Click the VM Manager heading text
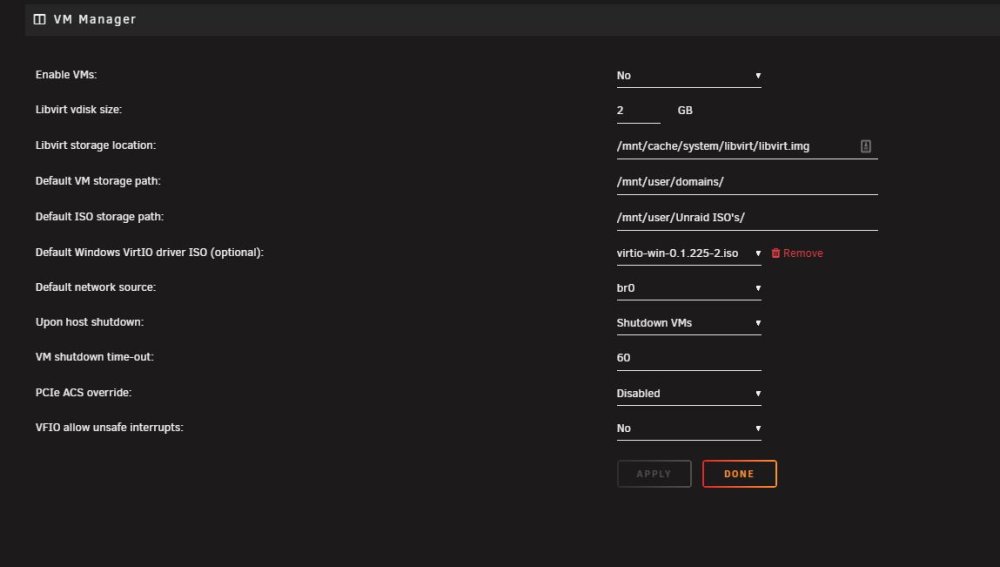Image resolution: width=1000 pixels, height=567 pixels. [94, 19]
